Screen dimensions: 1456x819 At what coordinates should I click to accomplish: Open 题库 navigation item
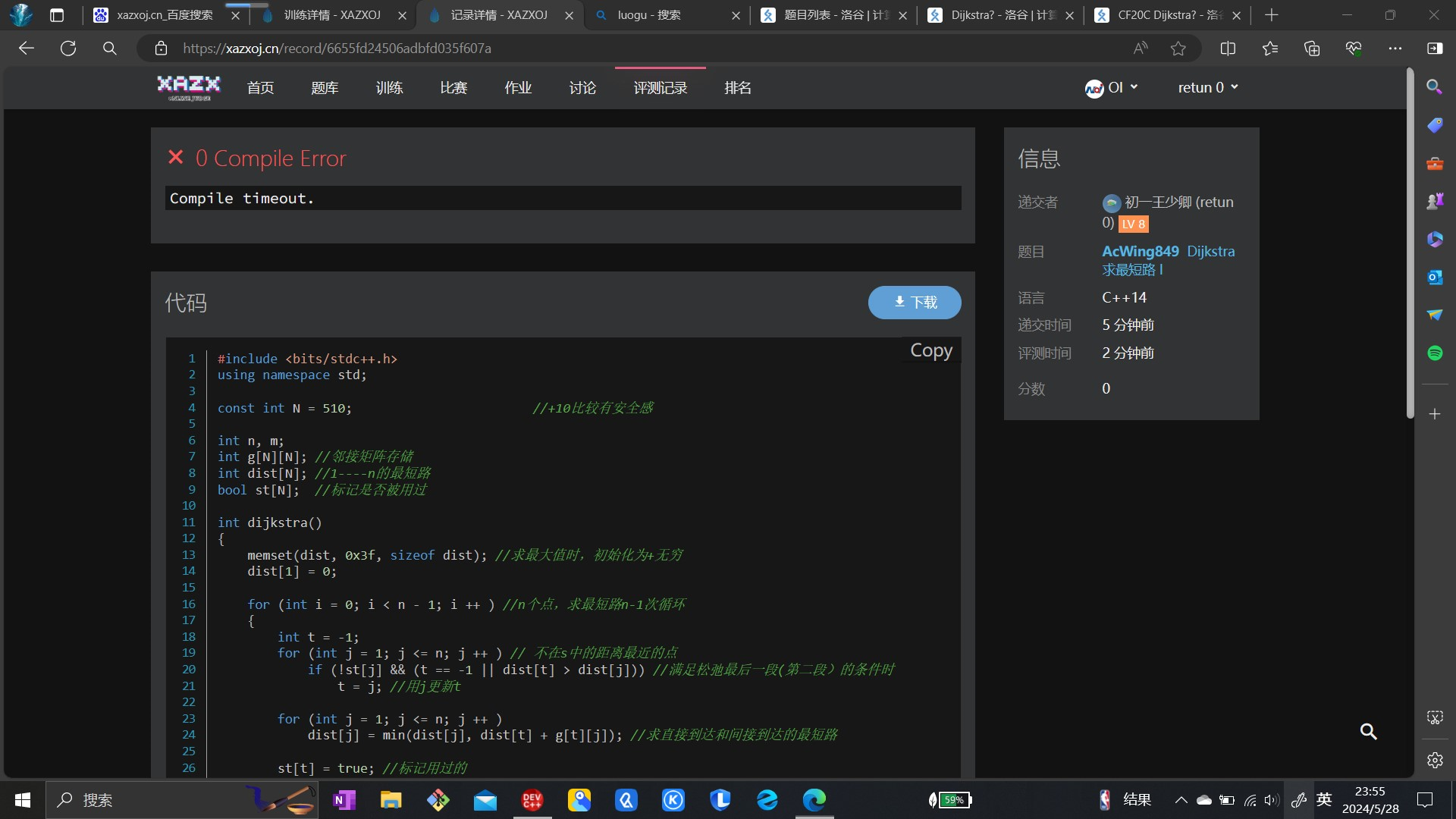325,88
